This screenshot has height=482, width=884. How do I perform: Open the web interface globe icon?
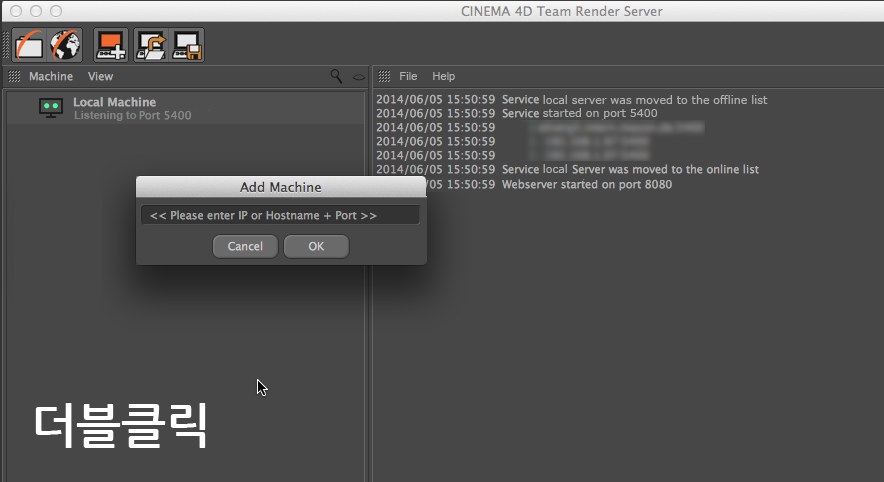[65, 45]
